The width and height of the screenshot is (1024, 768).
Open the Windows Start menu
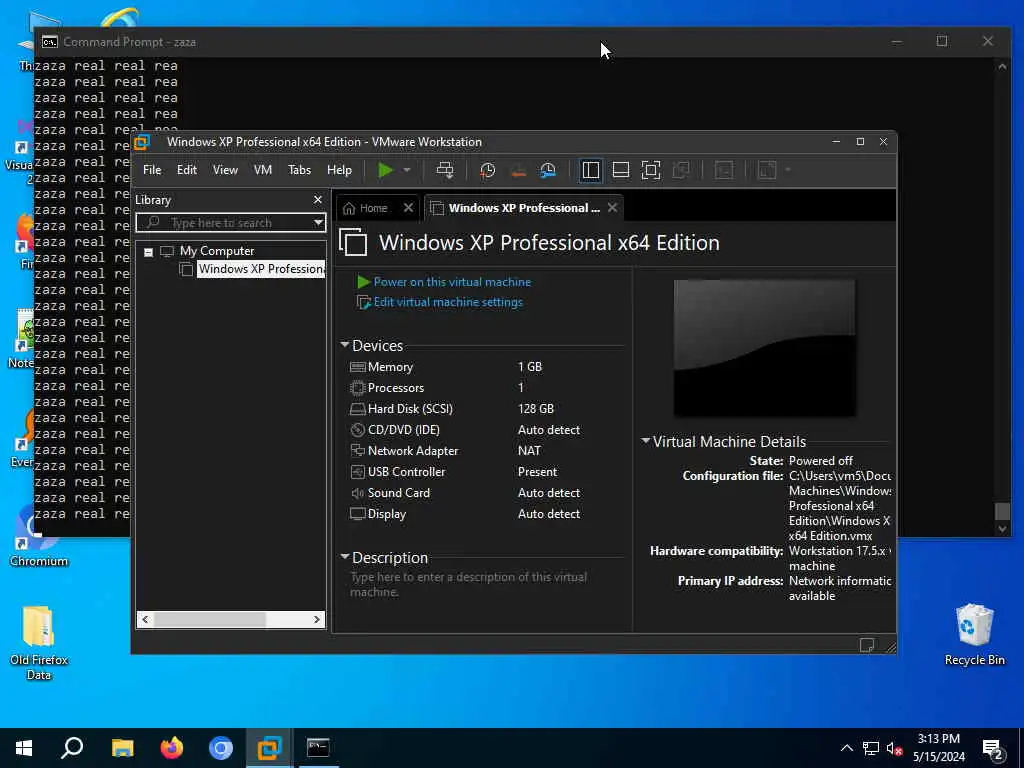(x=24, y=748)
